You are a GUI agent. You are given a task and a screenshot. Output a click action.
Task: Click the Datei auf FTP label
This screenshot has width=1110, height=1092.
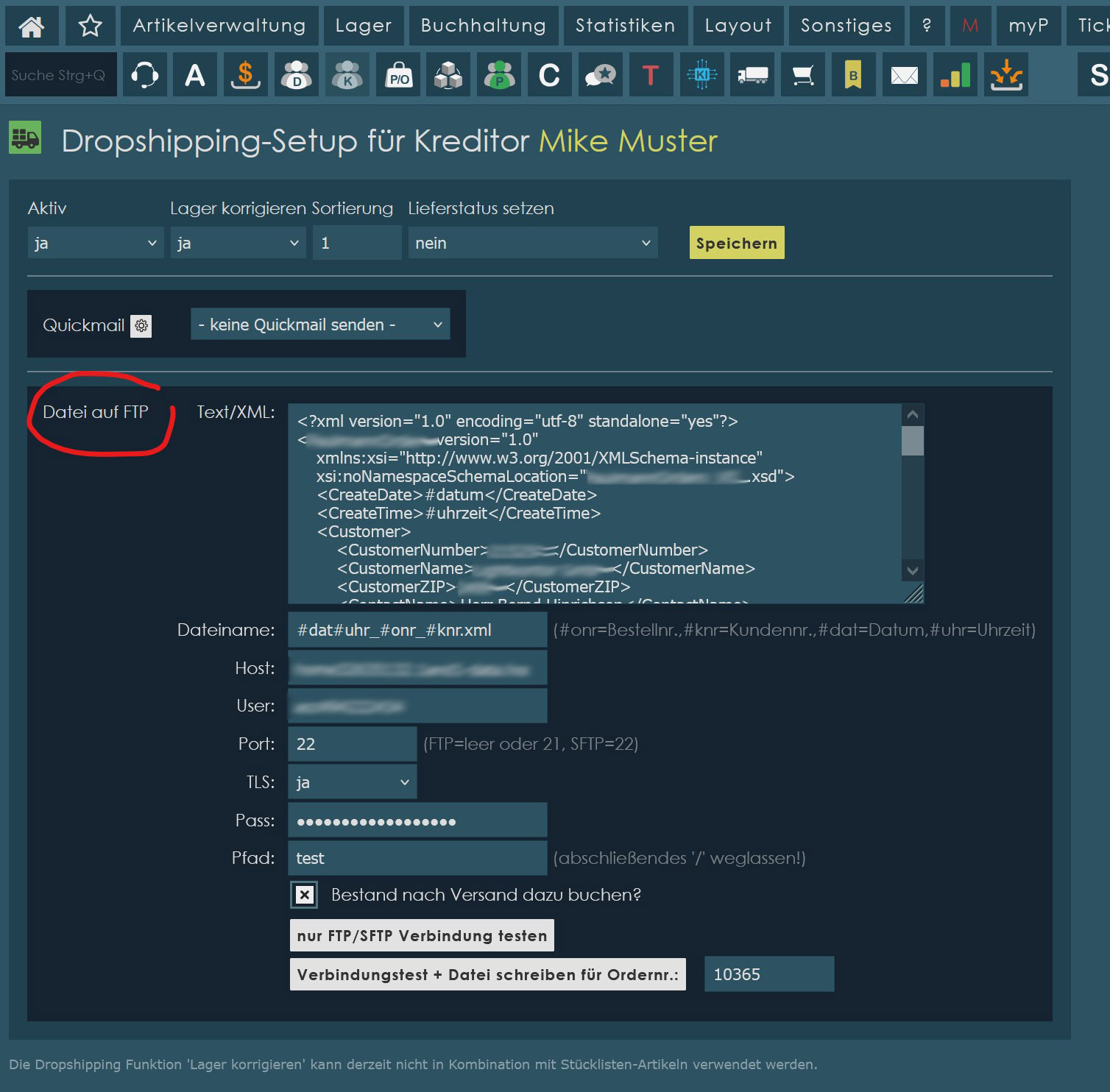pos(96,412)
